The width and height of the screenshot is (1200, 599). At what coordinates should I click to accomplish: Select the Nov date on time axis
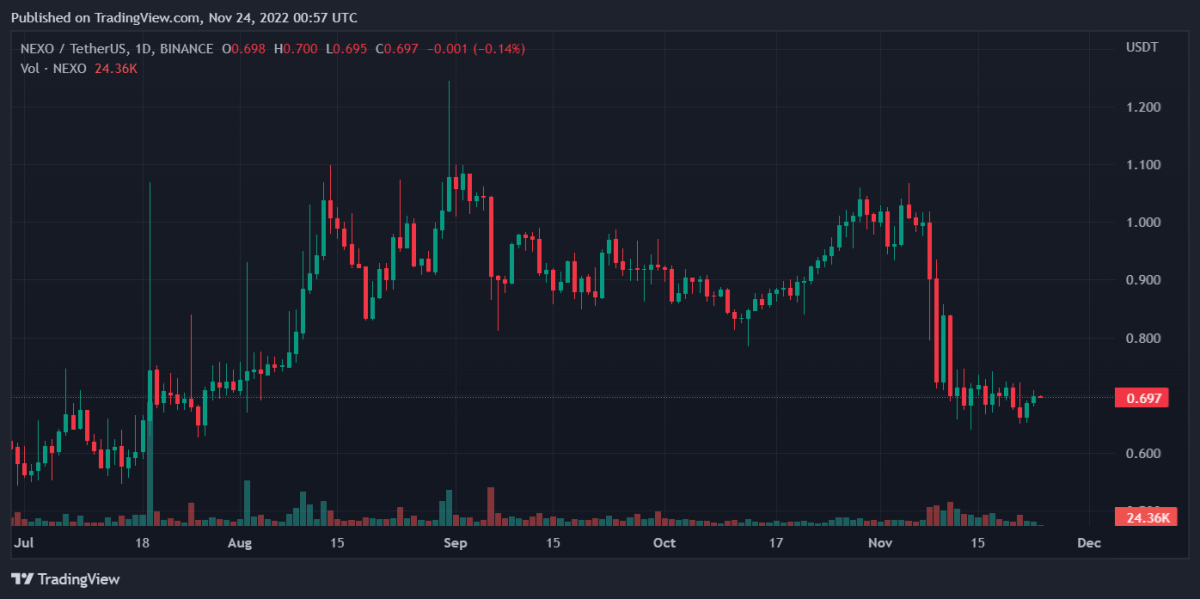pyautogui.click(x=880, y=543)
